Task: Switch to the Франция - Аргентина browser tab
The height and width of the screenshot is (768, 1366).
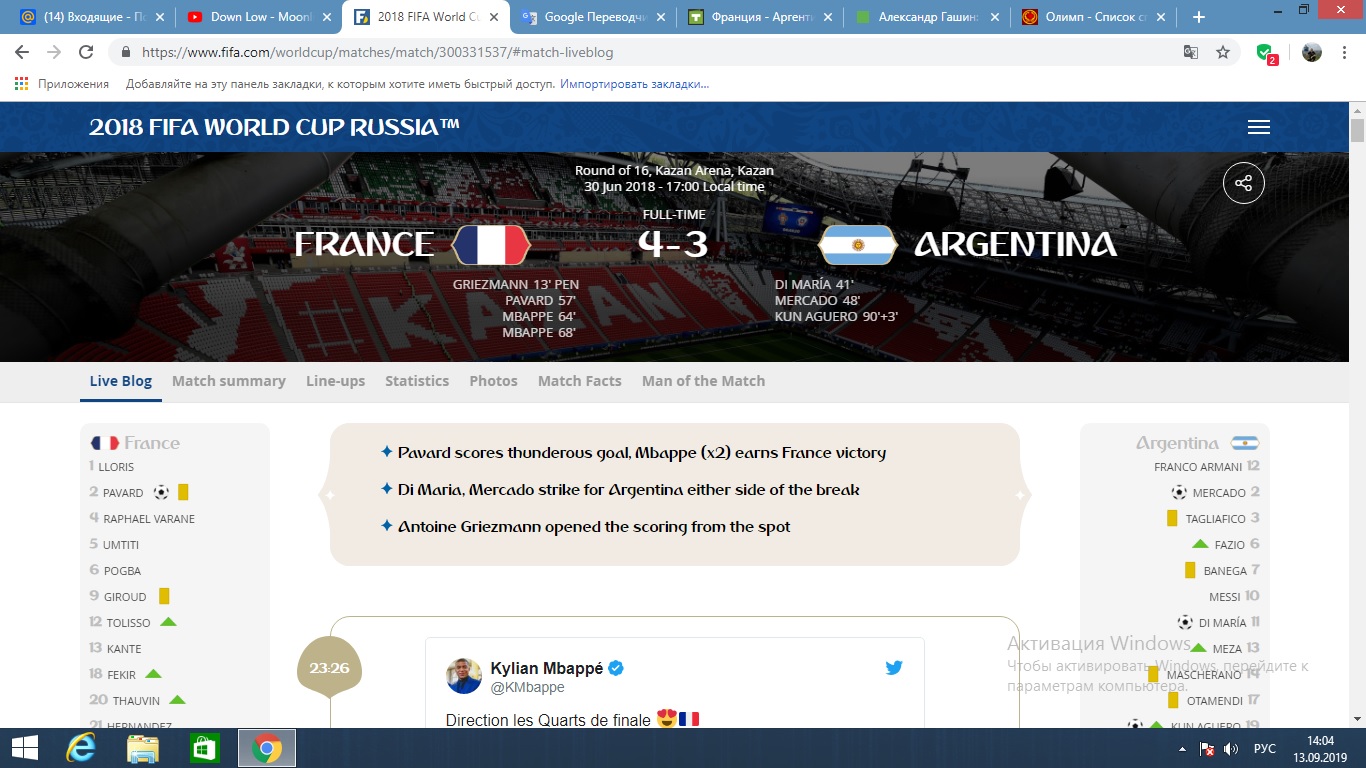Action: point(761,17)
